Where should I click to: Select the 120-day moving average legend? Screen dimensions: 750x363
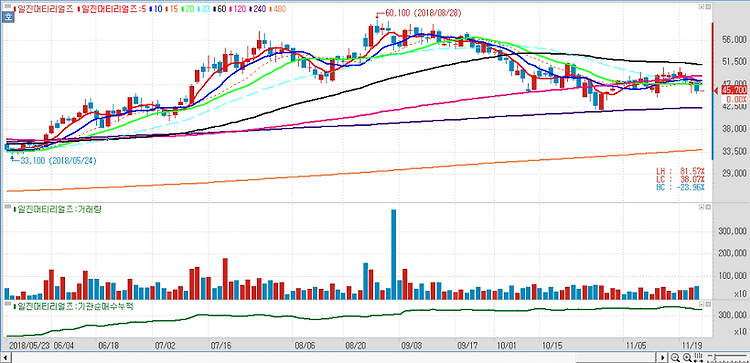(x=238, y=9)
